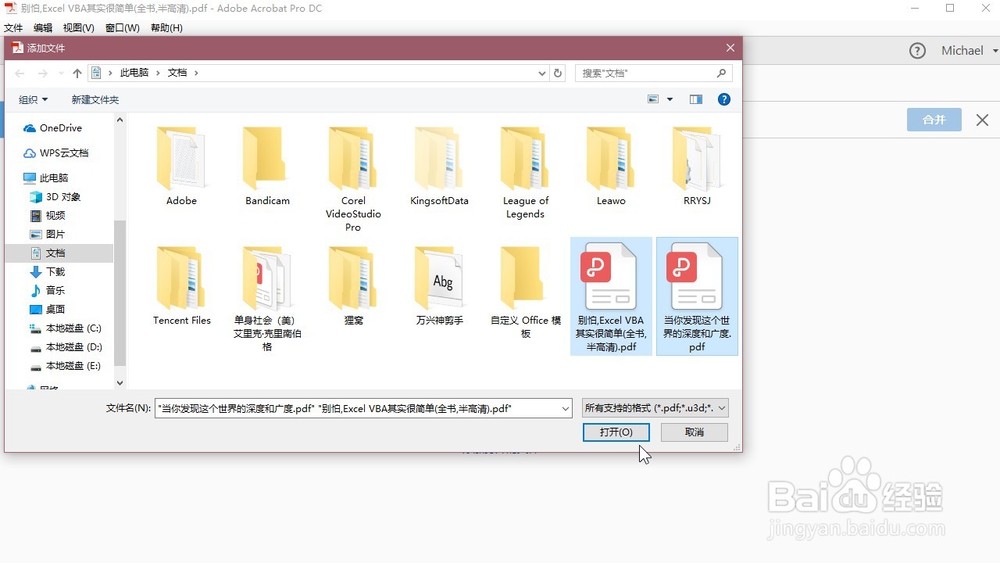Open the 窗口(W) menu
The image size is (1000, 563).
[x=122, y=28]
